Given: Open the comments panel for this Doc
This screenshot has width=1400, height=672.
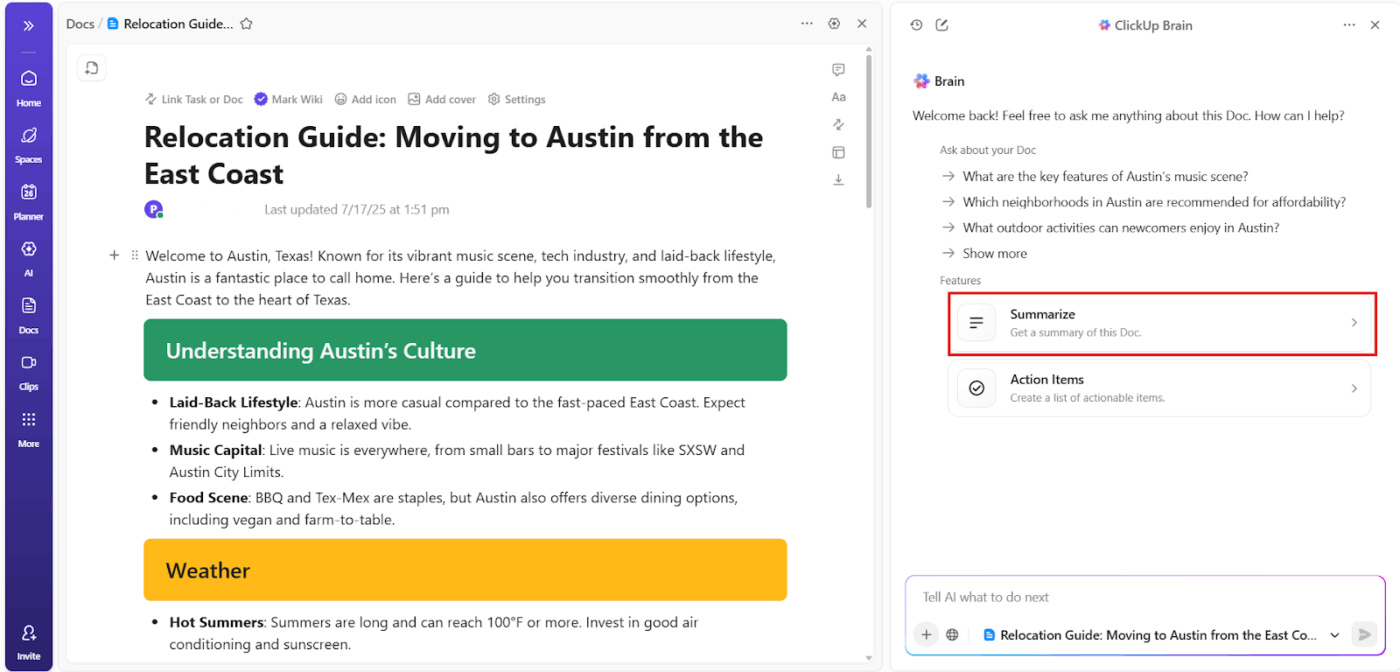Looking at the screenshot, I should pos(838,69).
